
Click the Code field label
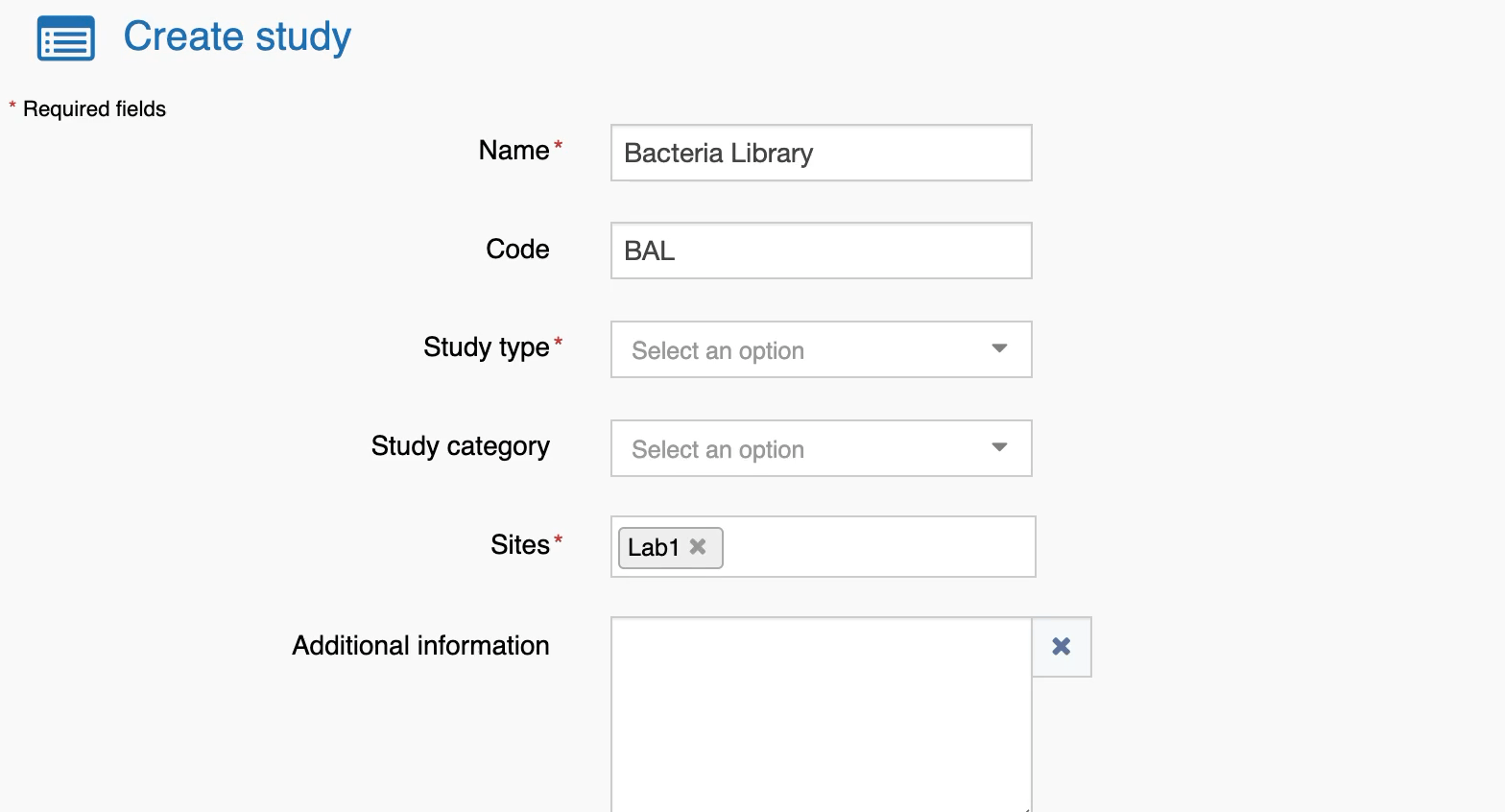pos(517,250)
